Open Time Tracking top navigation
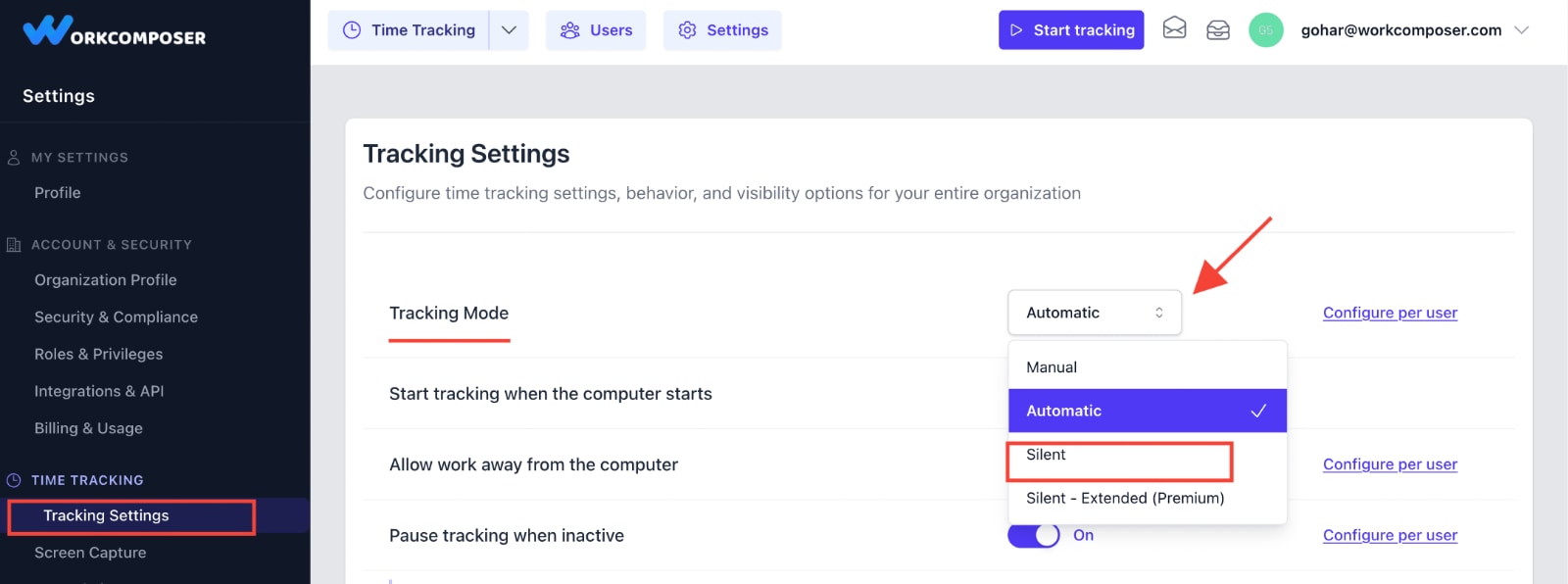The height and width of the screenshot is (584, 1568). (x=409, y=30)
